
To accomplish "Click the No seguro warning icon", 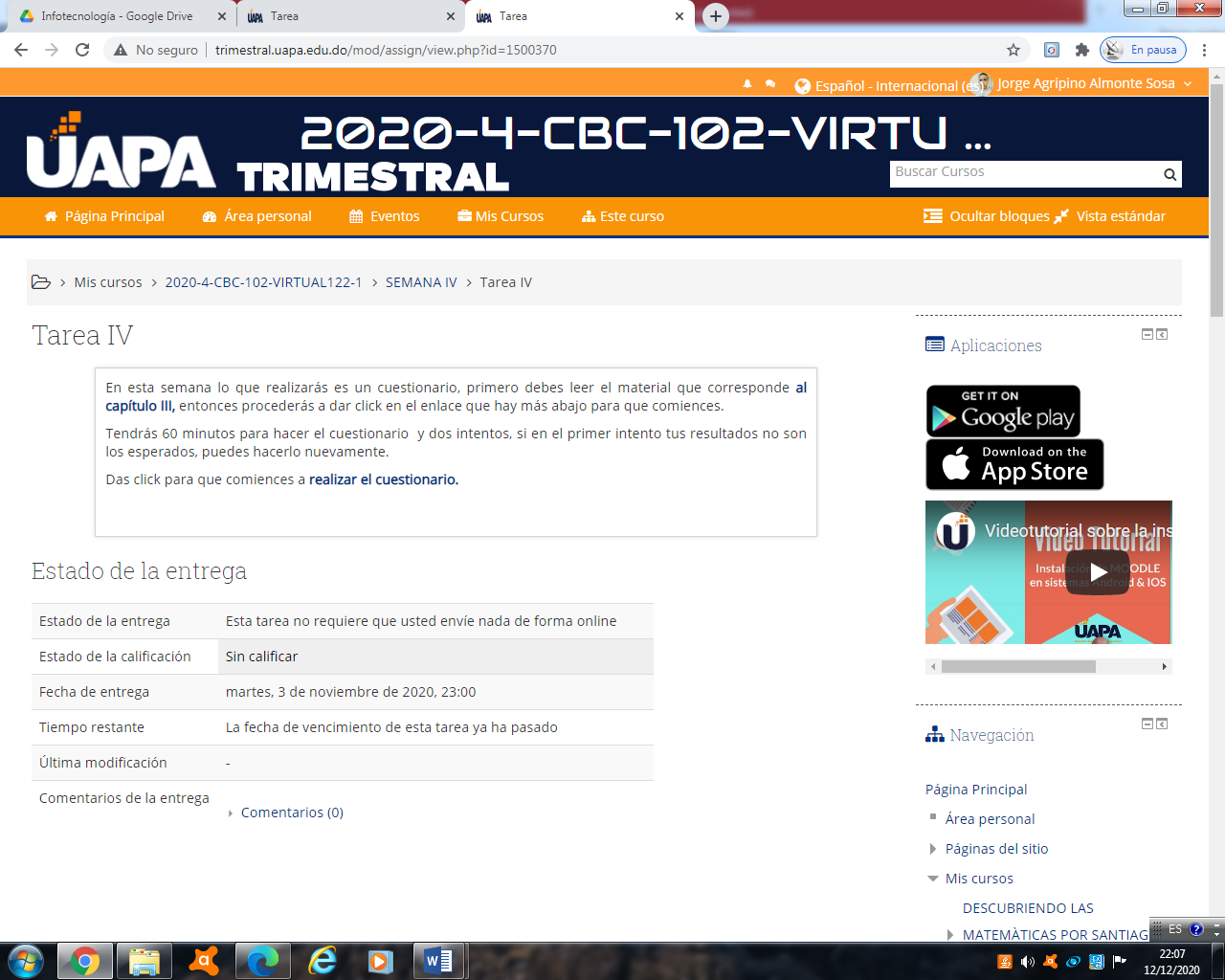I will [121, 50].
